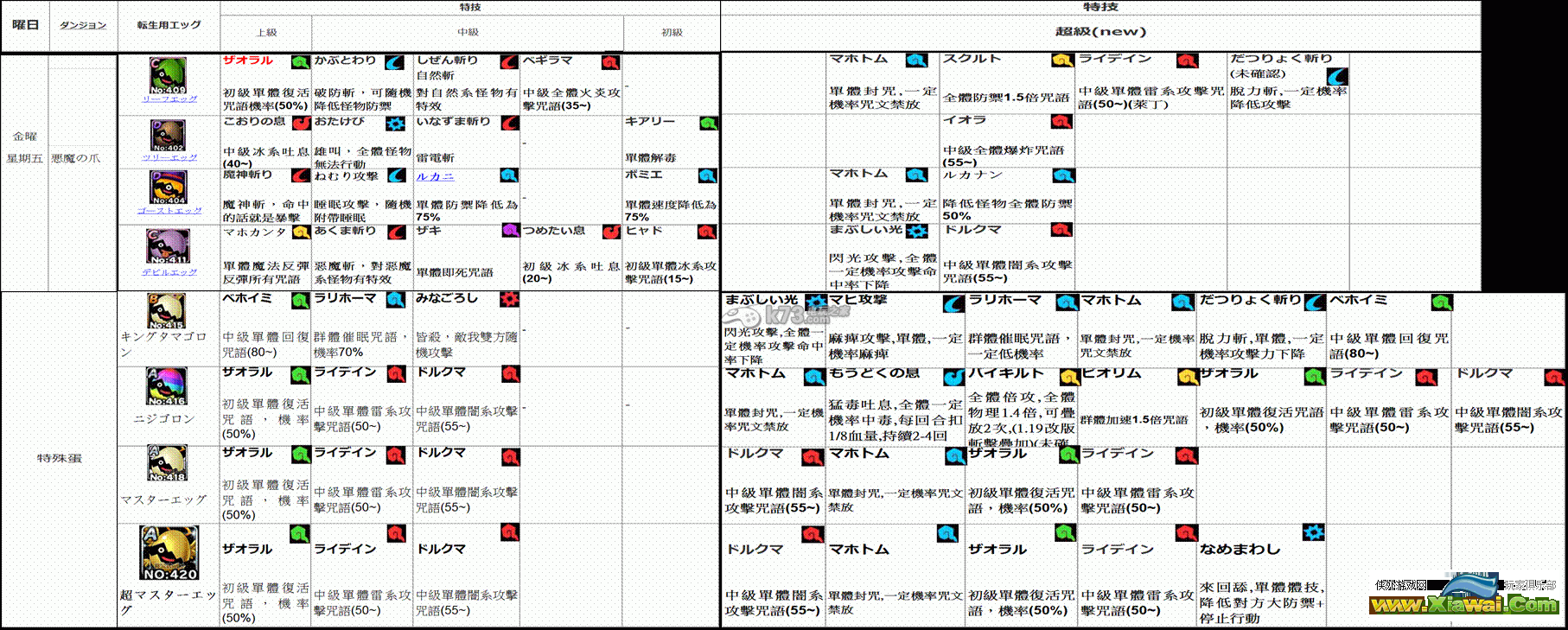This screenshot has height=630, width=1568.
Task: Click the blue icon next to ルカニ link
Action: coord(510,175)
